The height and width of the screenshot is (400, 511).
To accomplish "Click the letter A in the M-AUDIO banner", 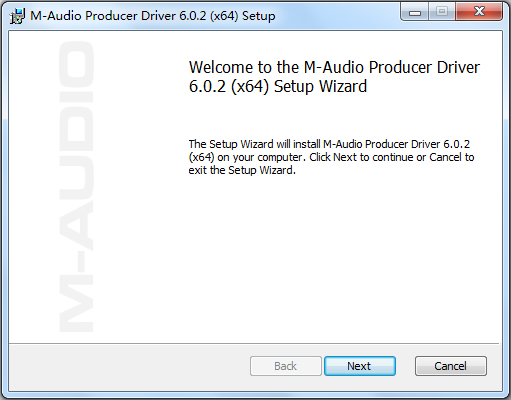I will coord(76,225).
